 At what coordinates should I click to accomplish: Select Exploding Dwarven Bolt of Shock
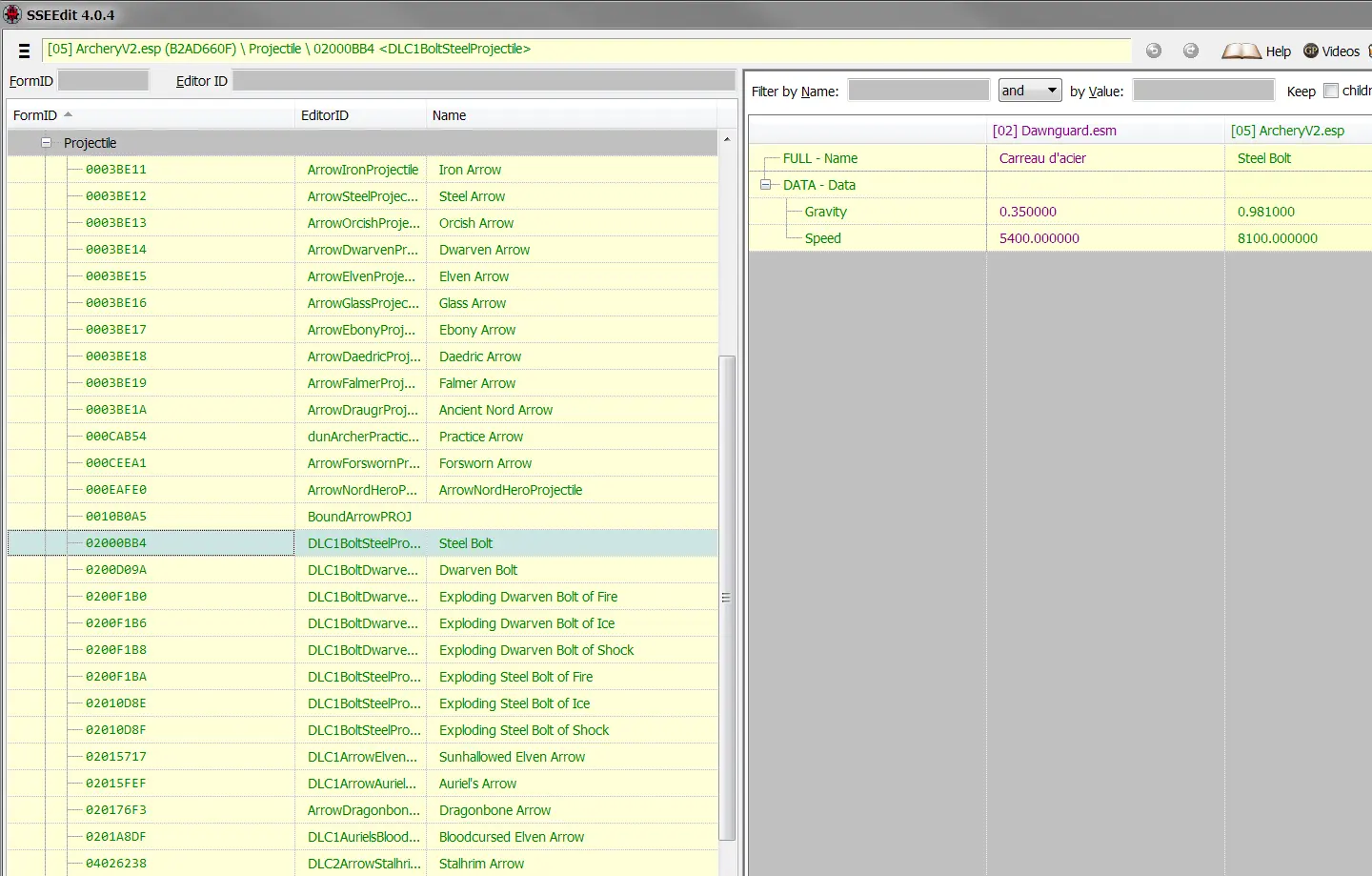[x=362, y=650]
